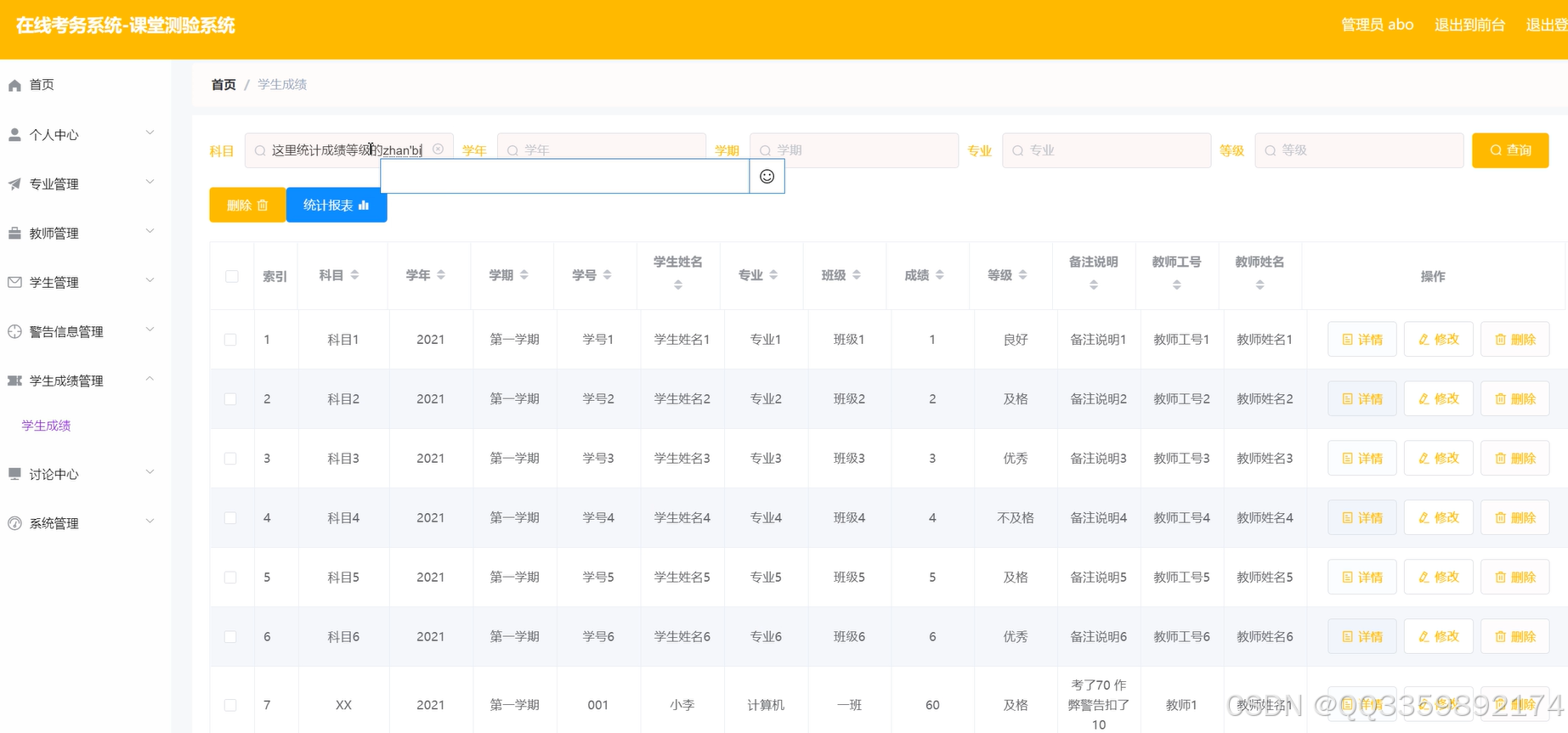Collapse the 学生成绩管理 menu chevron
The image size is (1568, 733).
pyautogui.click(x=150, y=379)
